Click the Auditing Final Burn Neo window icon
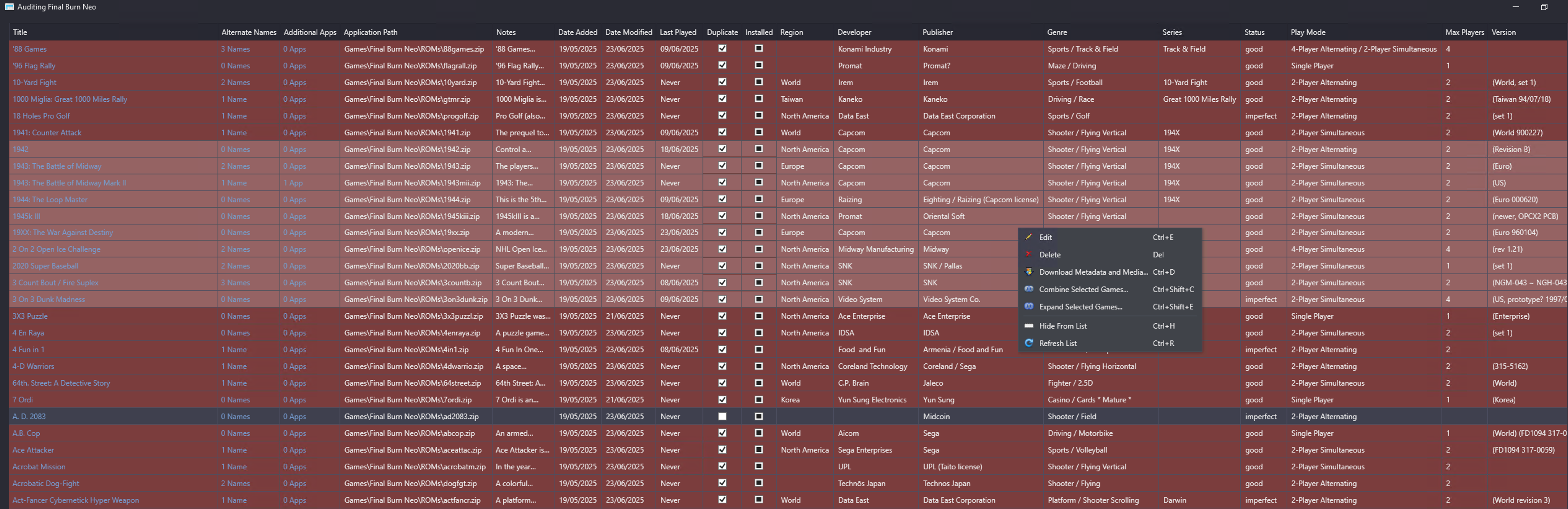Image resolution: width=1568 pixels, height=509 pixels. click(x=9, y=7)
